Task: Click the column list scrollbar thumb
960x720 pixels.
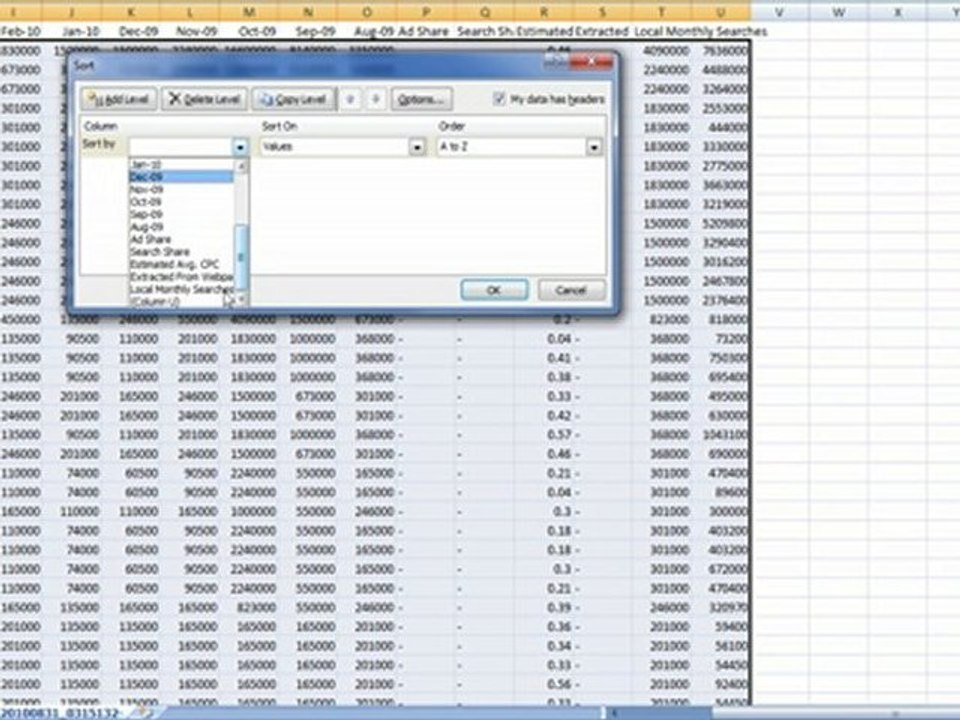Action: point(241,257)
